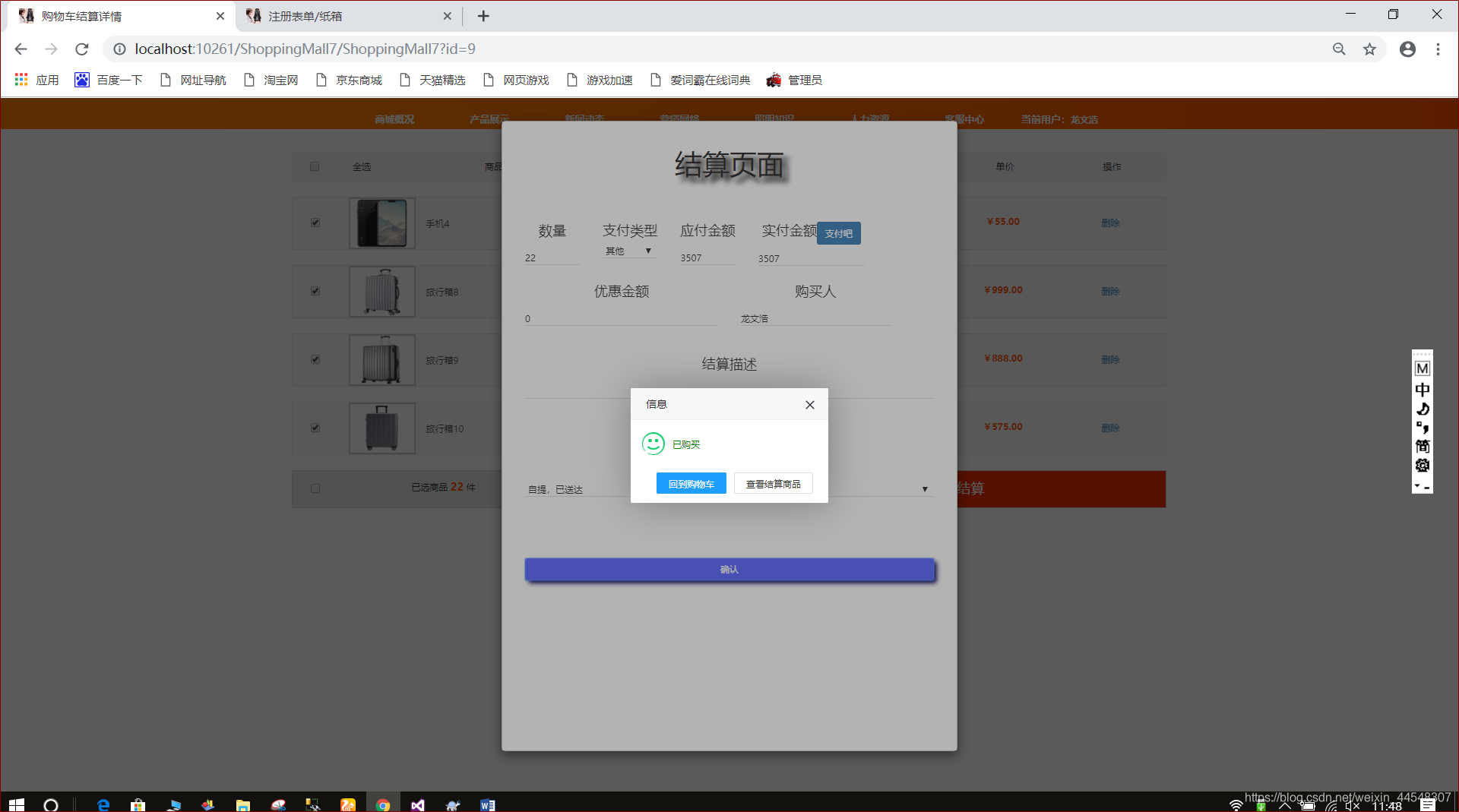Open the 支付类型 payment type dropdown
This screenshot has height=812, width=1459.
tap(629, 251)
